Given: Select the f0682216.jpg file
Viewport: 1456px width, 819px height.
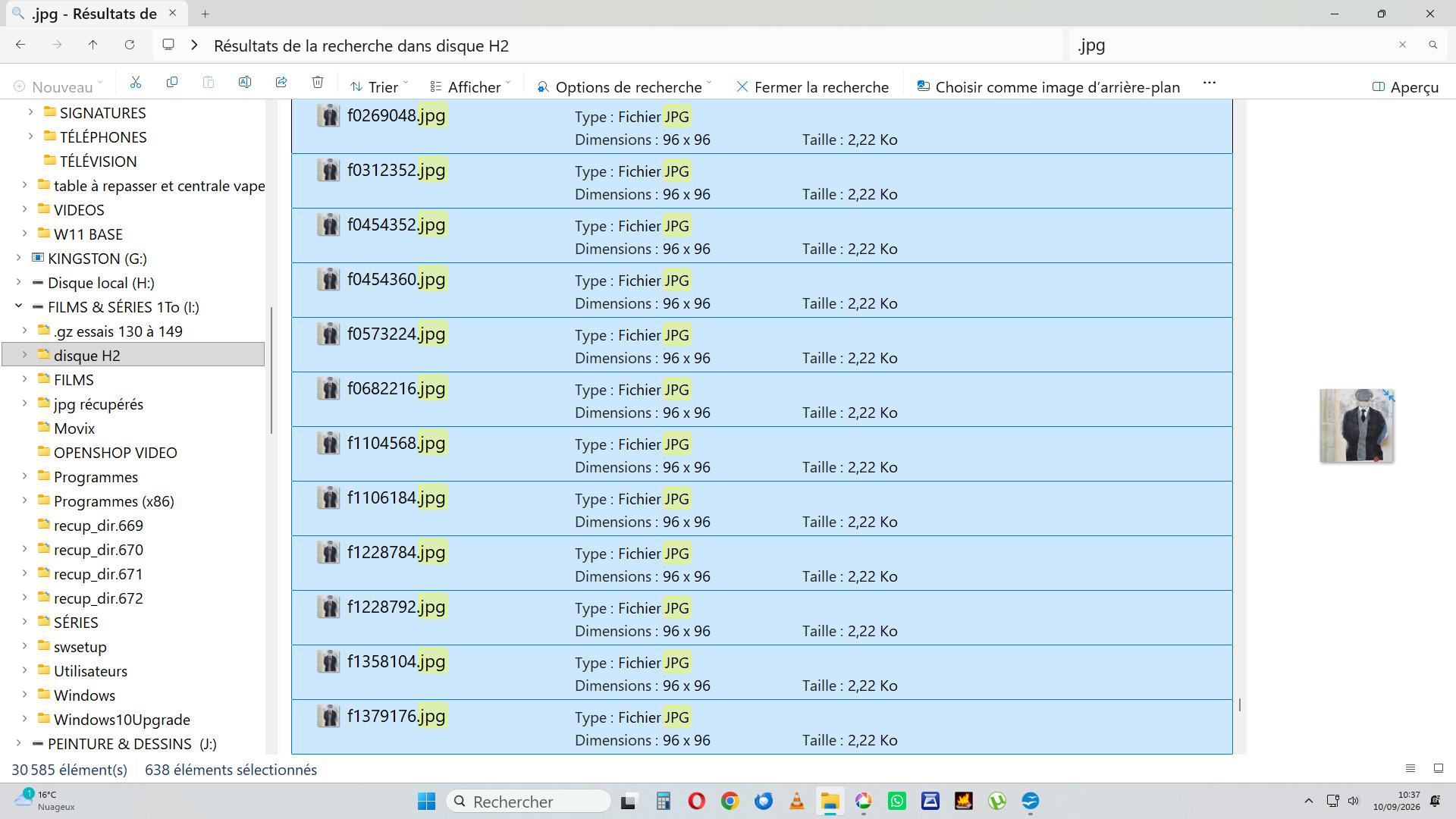Looking at the screenshot, I should coord(762,400).
